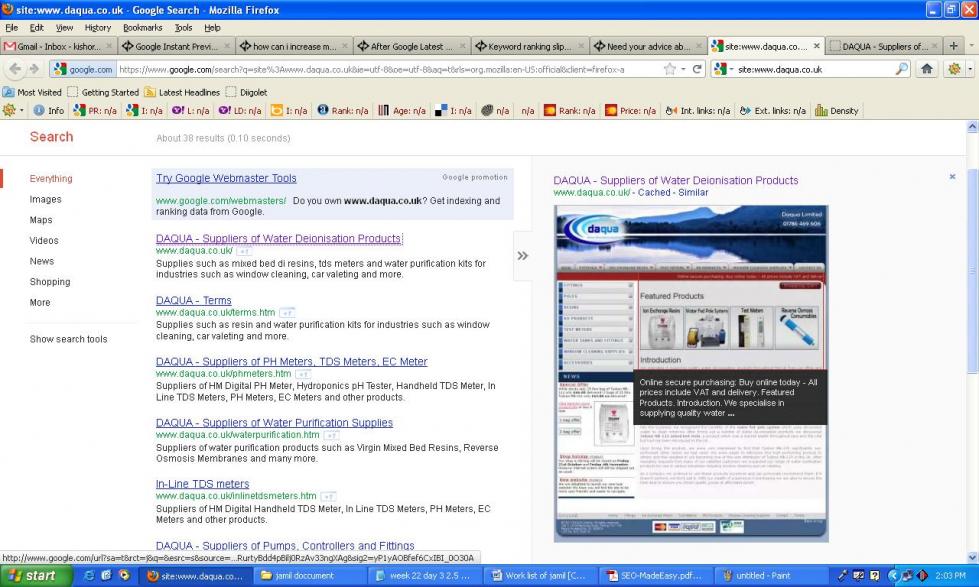Collapse the instant preview panel arrow
The width and height of the screenshot is (979, 587).
tap(522, 256)
